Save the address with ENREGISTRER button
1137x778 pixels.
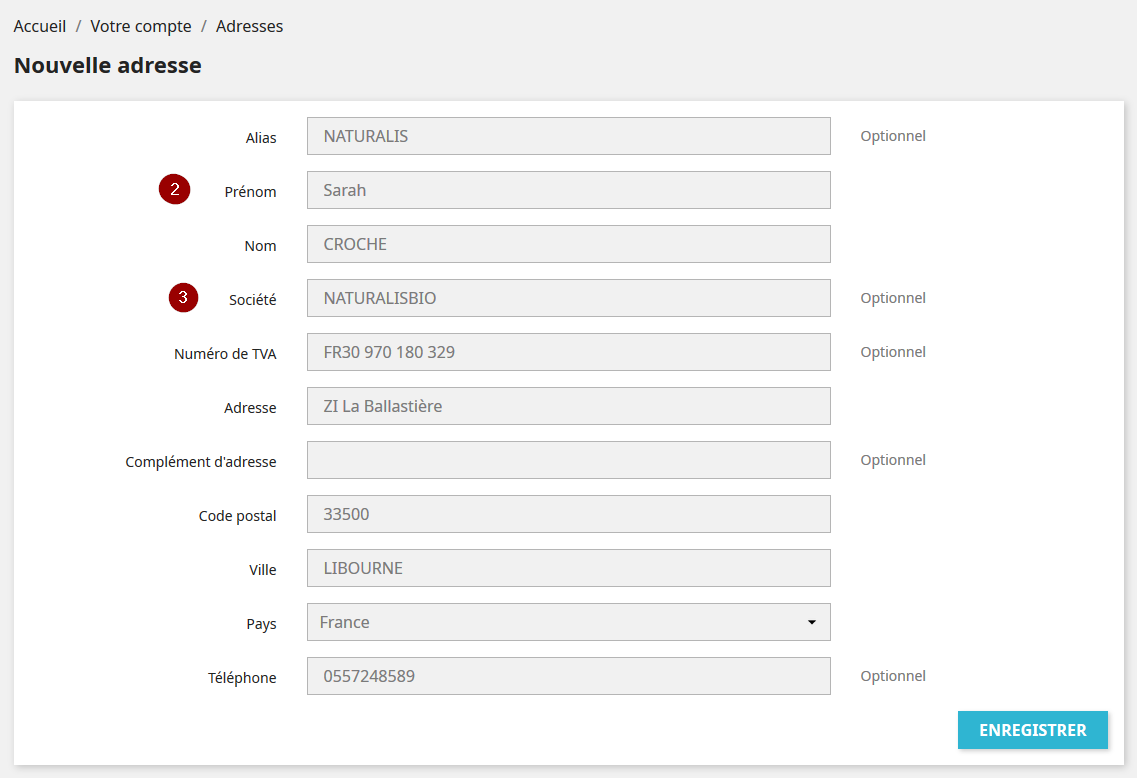coord(1033,730)
